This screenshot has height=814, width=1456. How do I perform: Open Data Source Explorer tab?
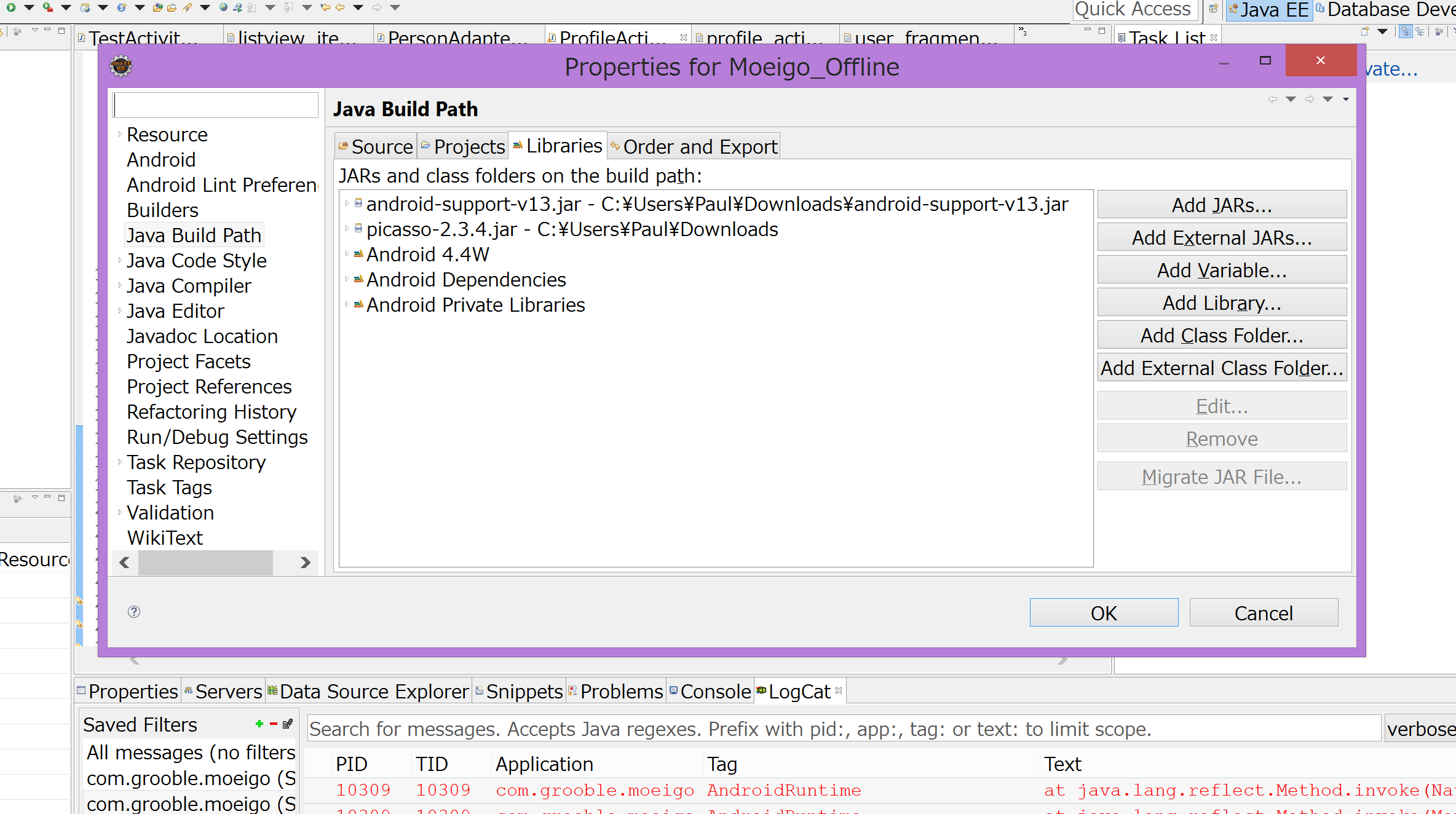(x=368, y=691)
